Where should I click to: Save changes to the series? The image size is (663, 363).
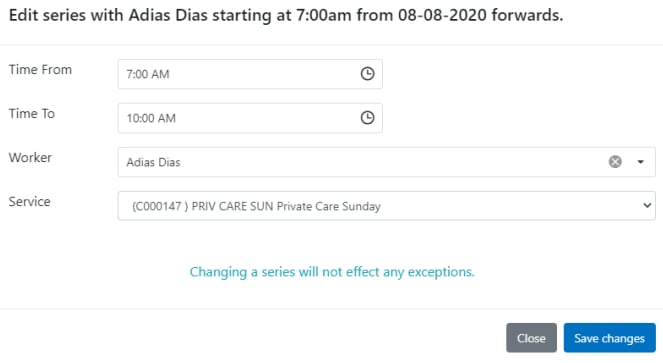point(609,338)
